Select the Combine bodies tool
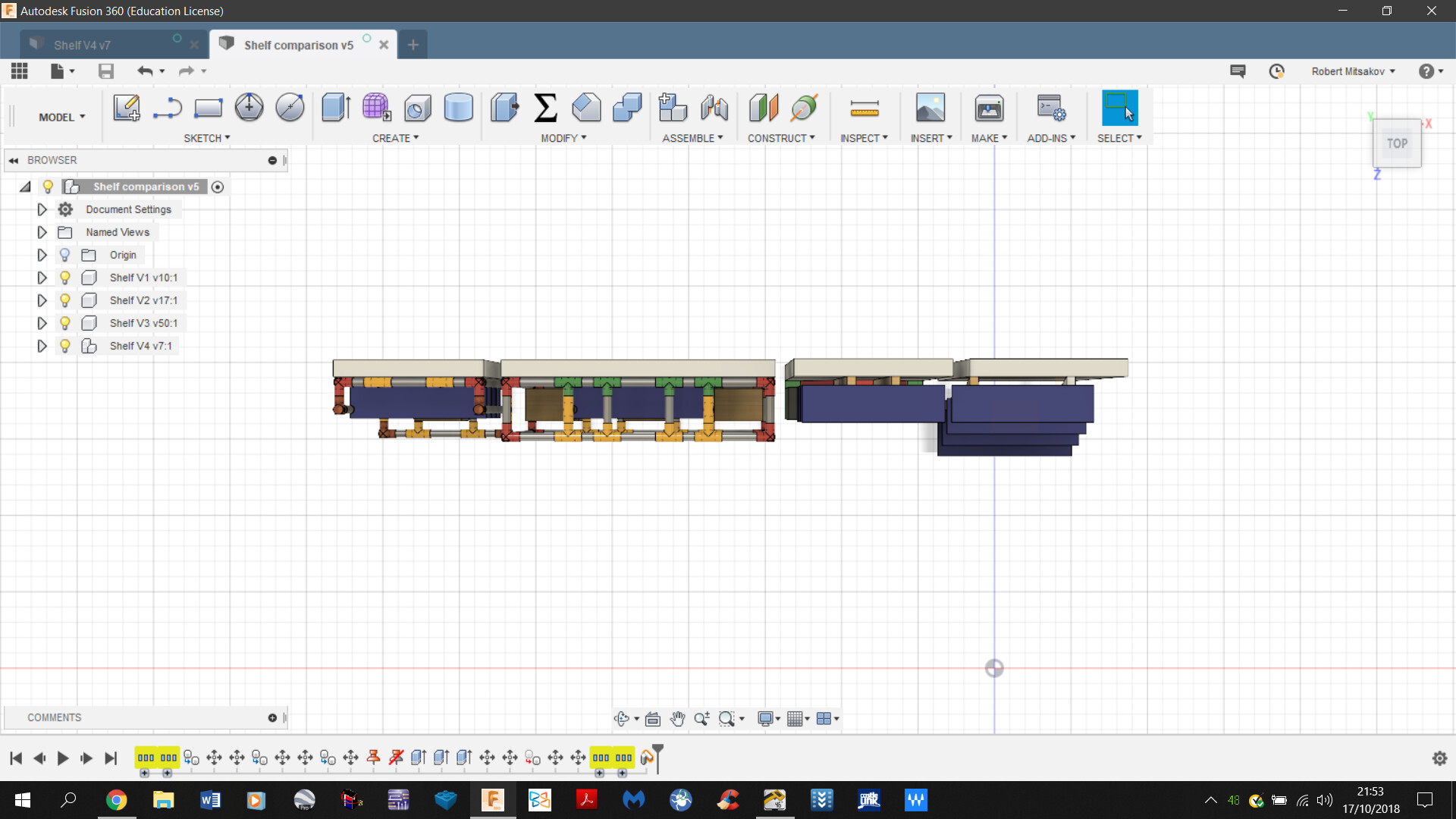 [x=627, y=108]
